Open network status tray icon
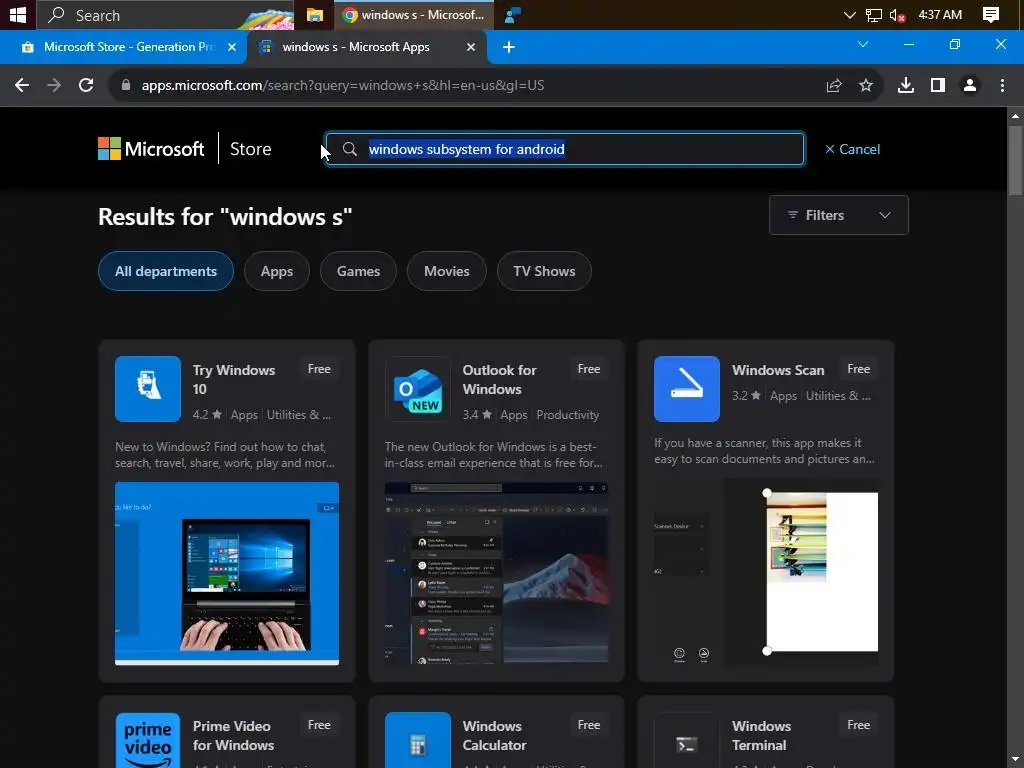The image size is (1024, 768). pyautogui.click(x=873, y=15)
